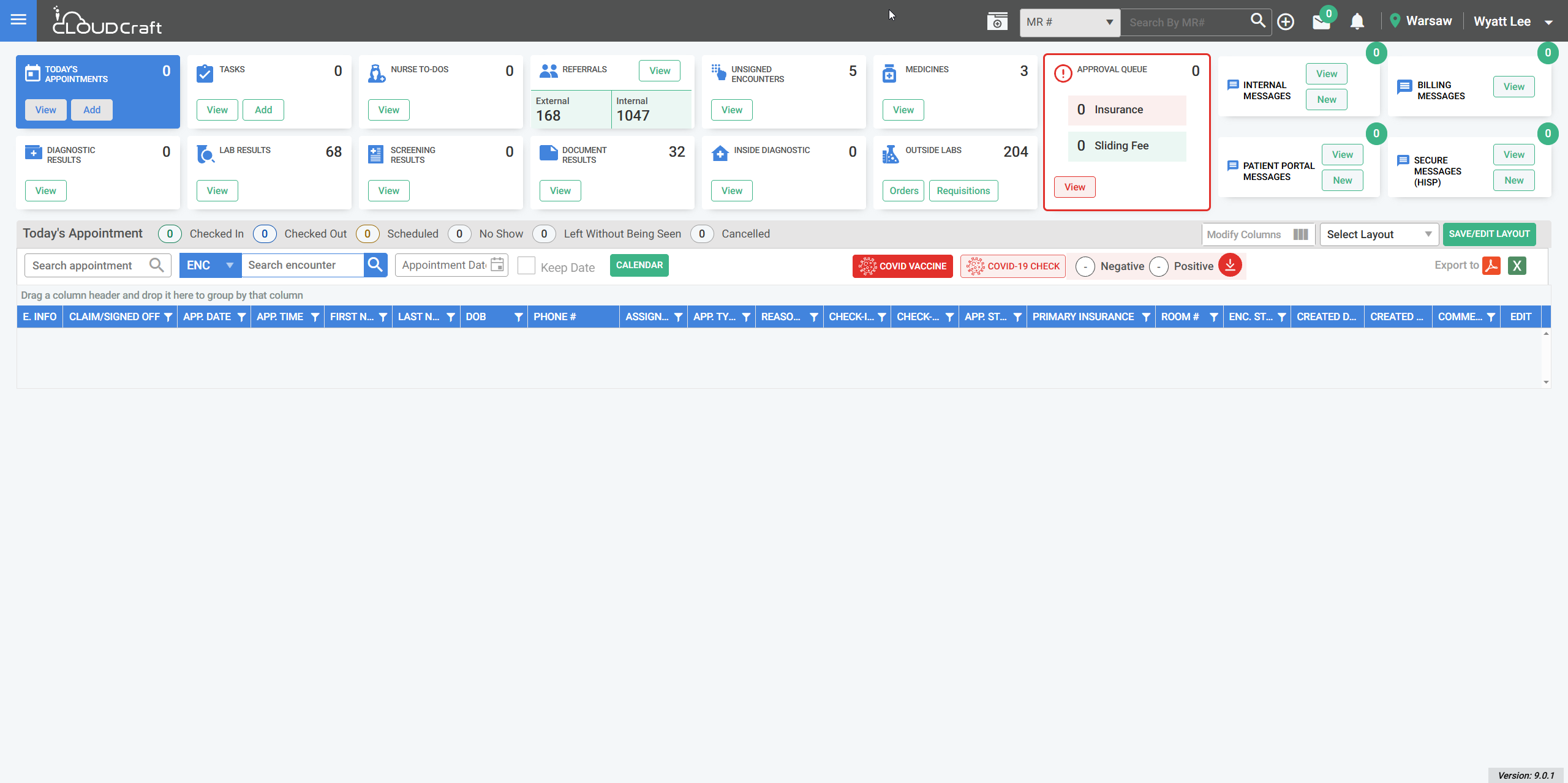Click the add new patient plus icon
Viewport: 1568px width, 783px height.
click(1286, 22)
